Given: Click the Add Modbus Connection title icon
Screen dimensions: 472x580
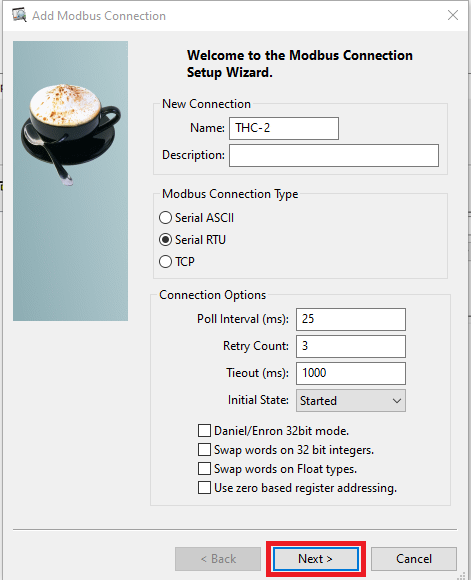Looking at the screenshot, I should click(19, 15).
